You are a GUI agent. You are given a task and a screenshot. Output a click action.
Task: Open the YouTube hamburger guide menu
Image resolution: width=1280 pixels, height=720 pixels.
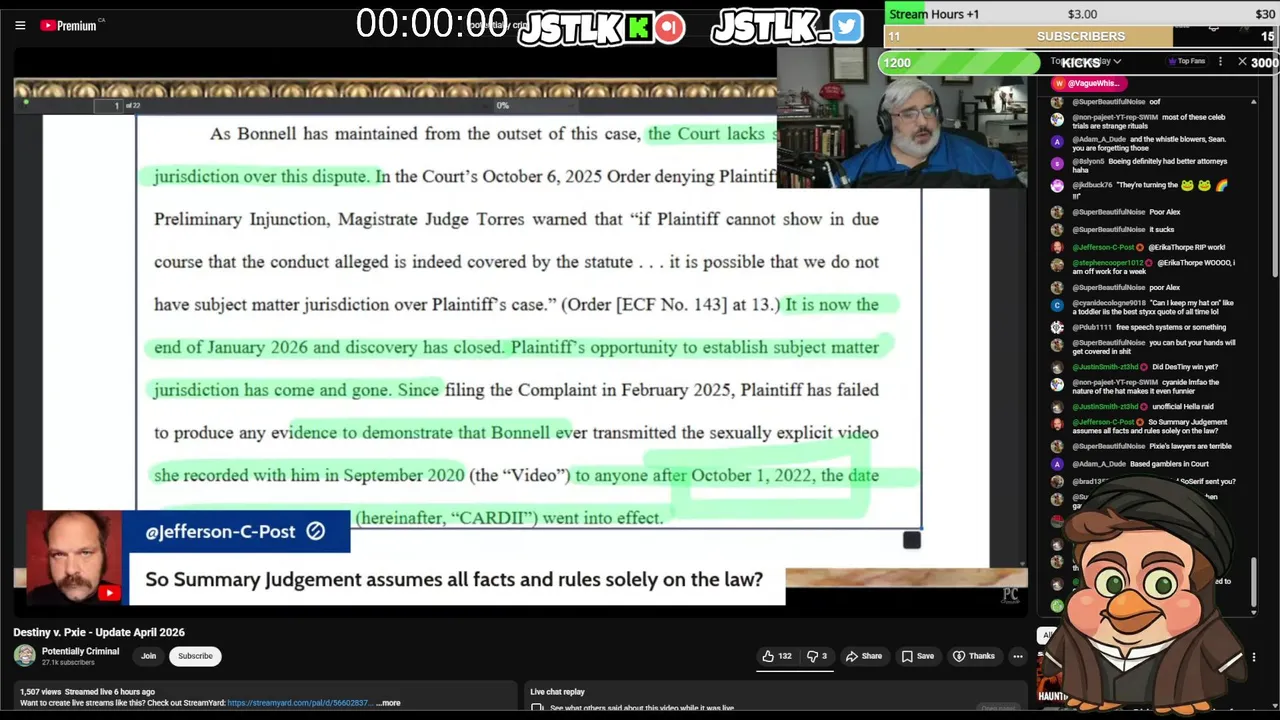[x=20, y=25]
